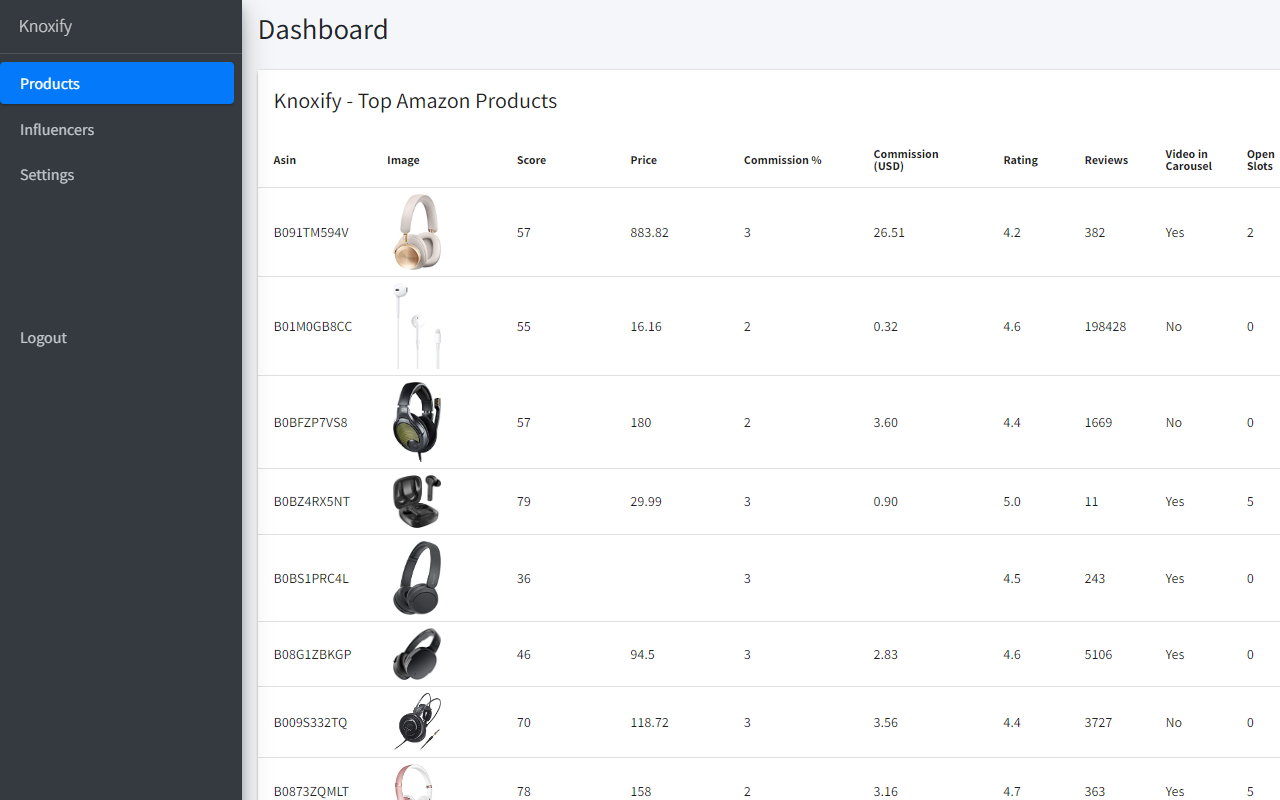Click the price 94.5

coord(643,654)
